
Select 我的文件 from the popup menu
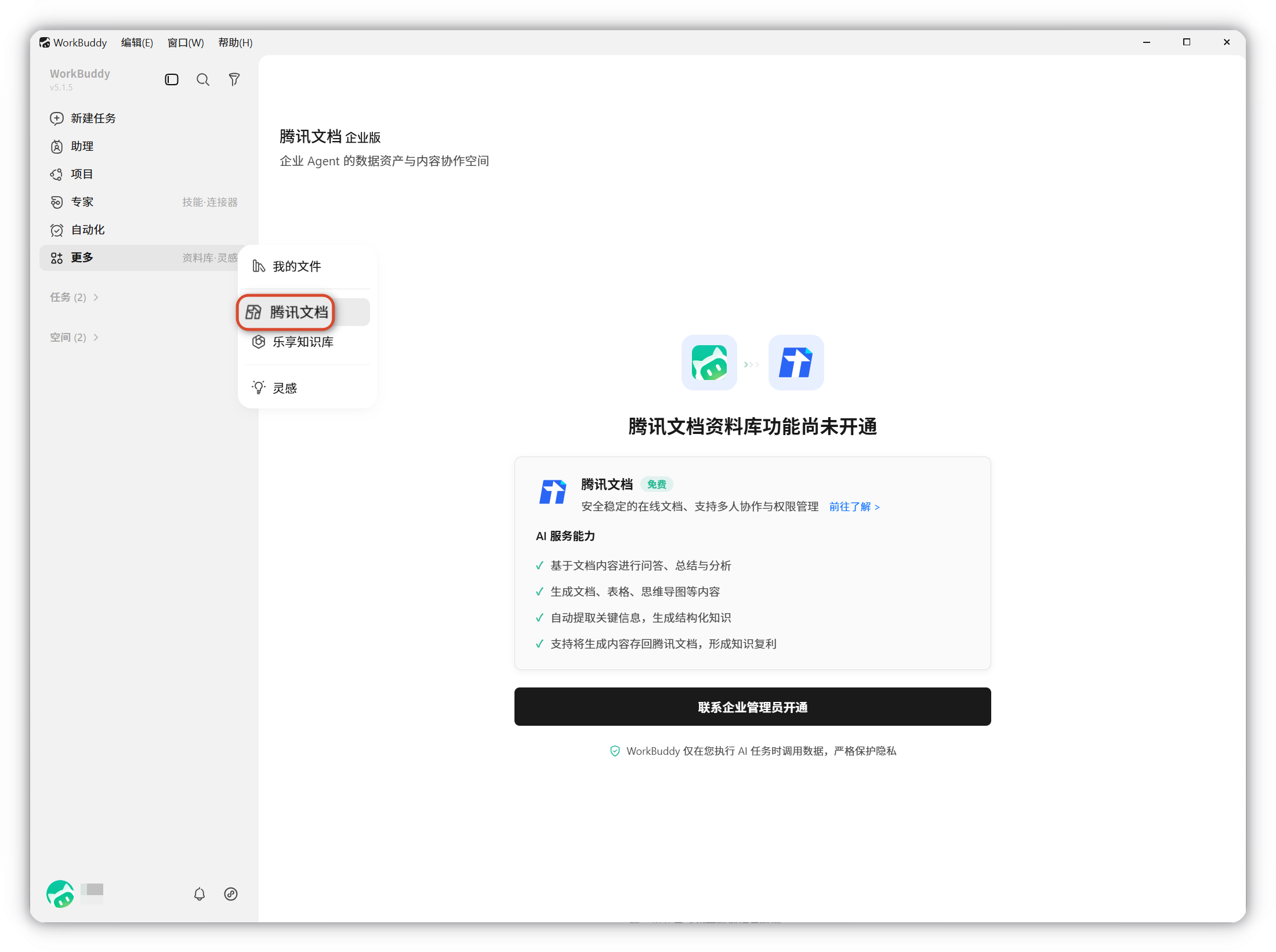click(307, 266)
